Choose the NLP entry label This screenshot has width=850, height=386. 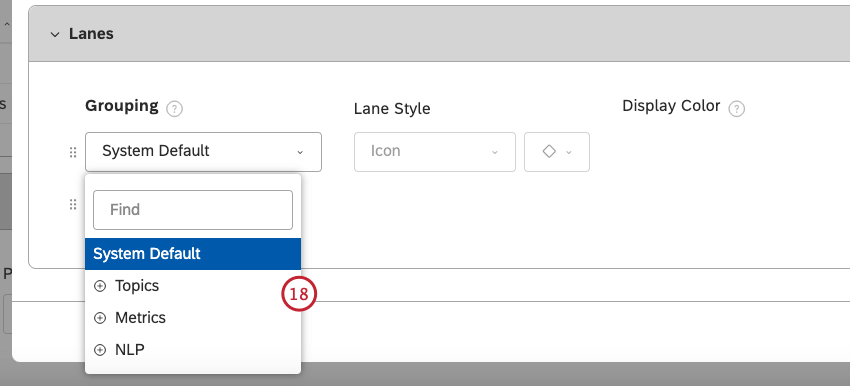tap(130, 350)
